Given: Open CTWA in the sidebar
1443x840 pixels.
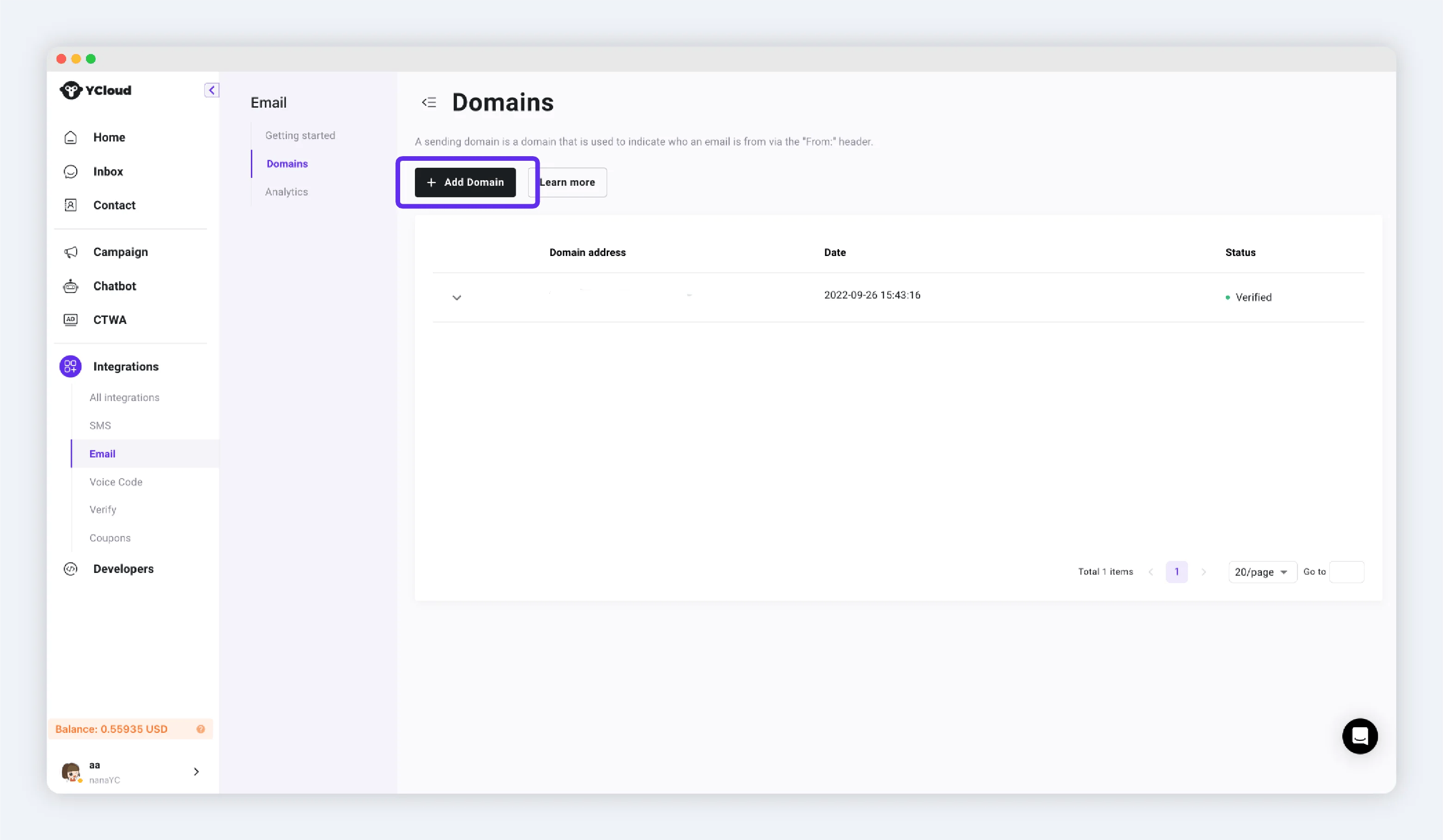Looking at the screenshot, I should (110, 320).
